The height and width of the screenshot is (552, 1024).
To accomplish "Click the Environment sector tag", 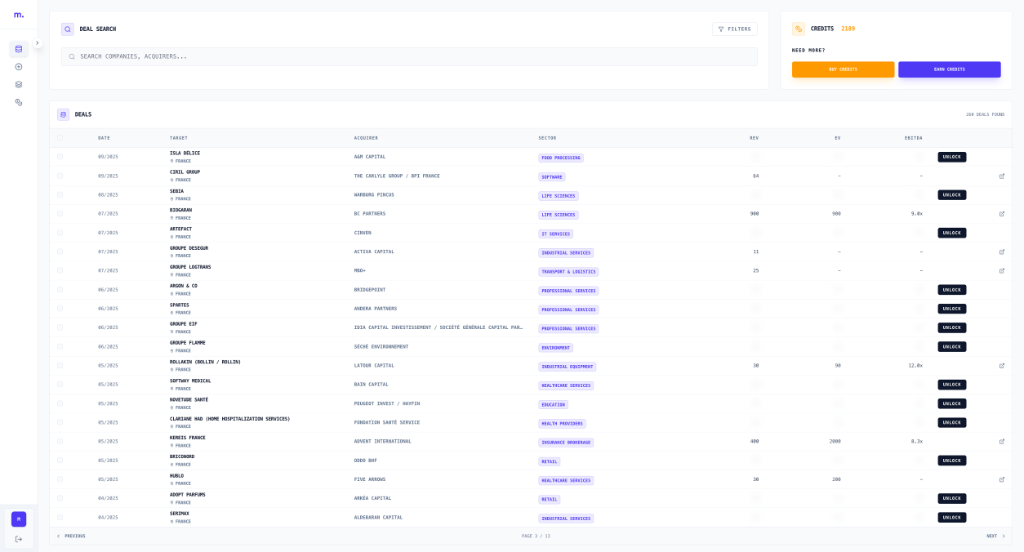I will [556, 348].
